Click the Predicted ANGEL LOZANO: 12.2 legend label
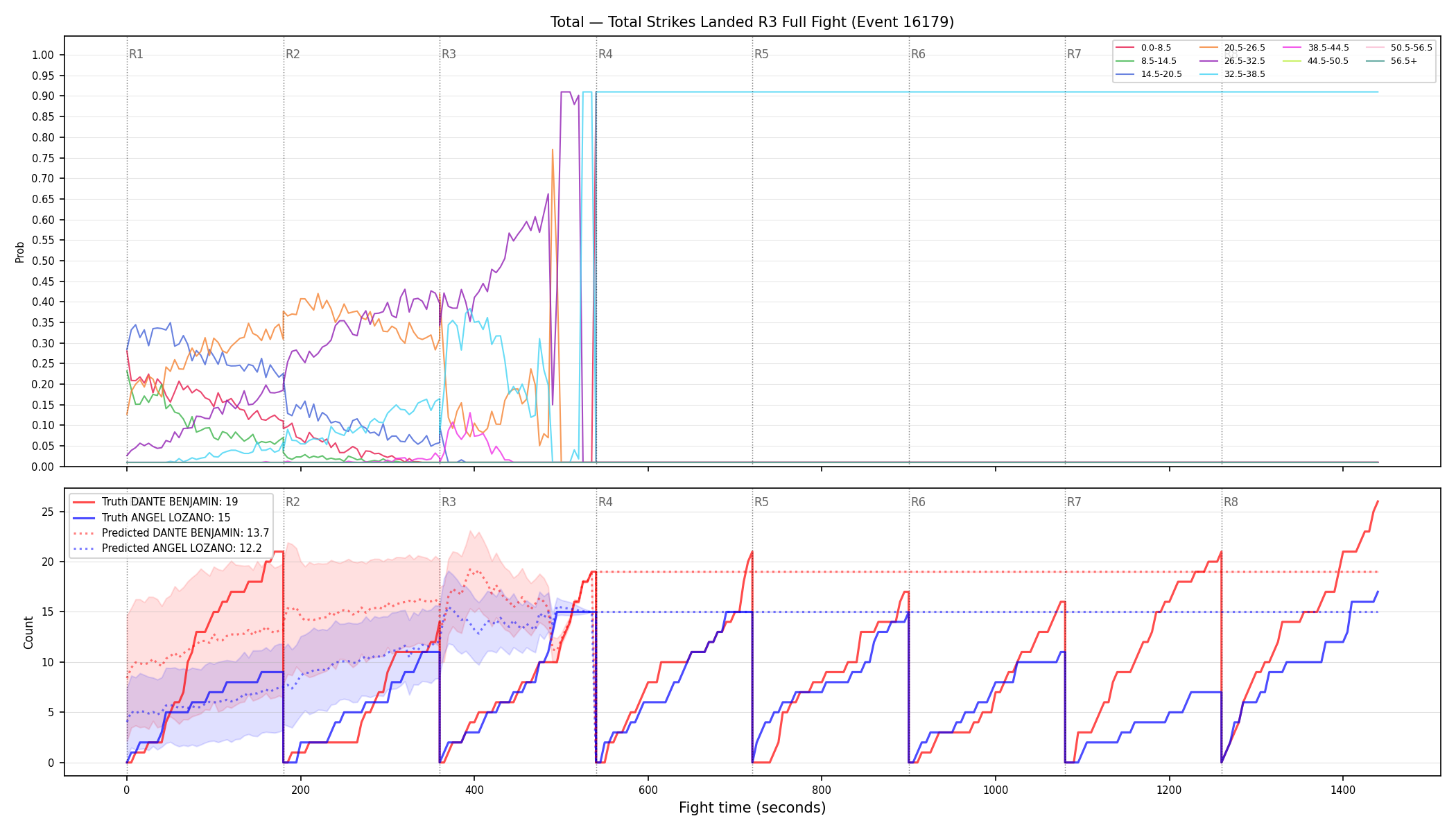Viewport: 1456px width, 832px height. [x=182, y=548]
